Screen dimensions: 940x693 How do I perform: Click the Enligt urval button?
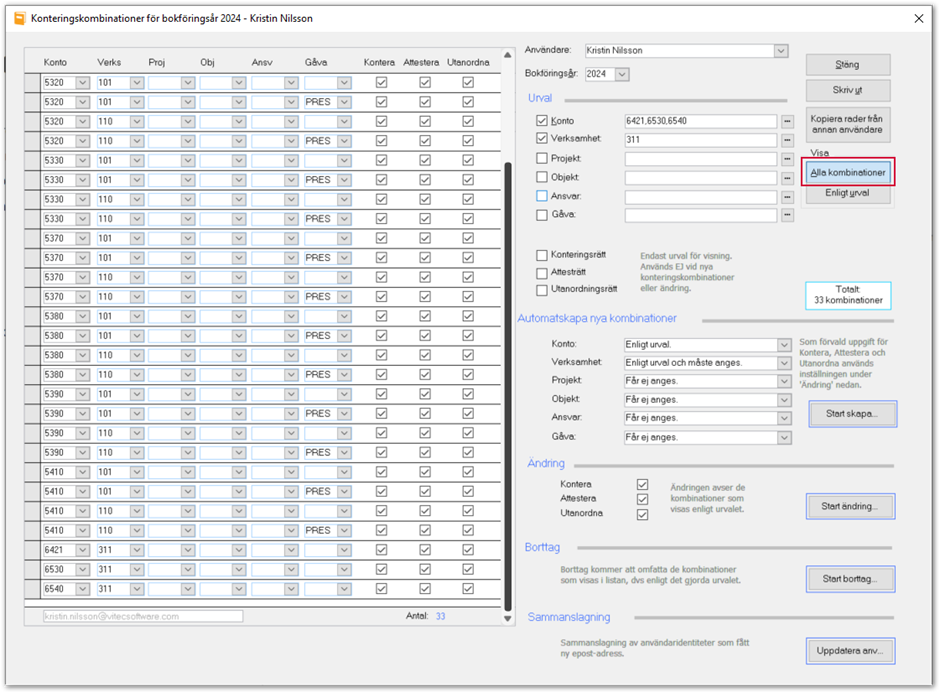point(846,195)
